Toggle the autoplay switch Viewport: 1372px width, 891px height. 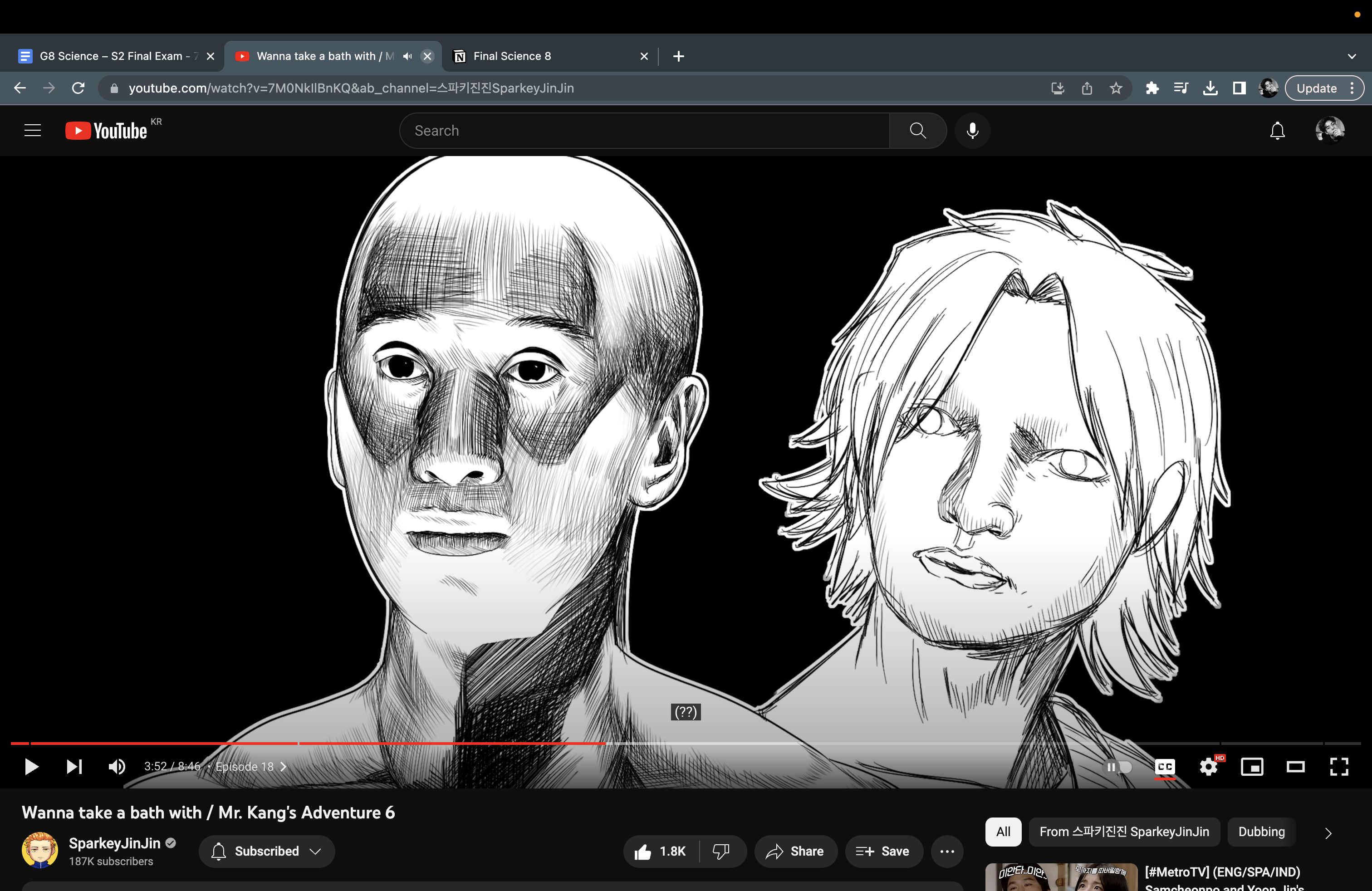tap(1117, 767)
